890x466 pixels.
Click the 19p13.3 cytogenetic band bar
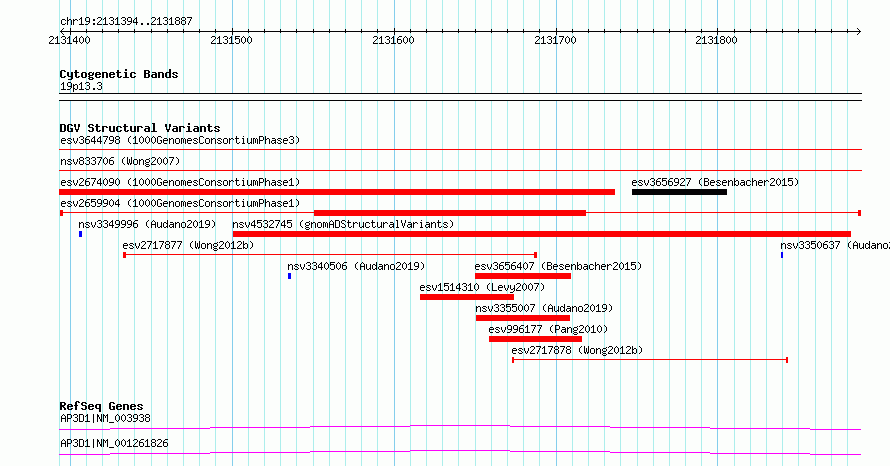pyautogui.click(x=460, y=97)
